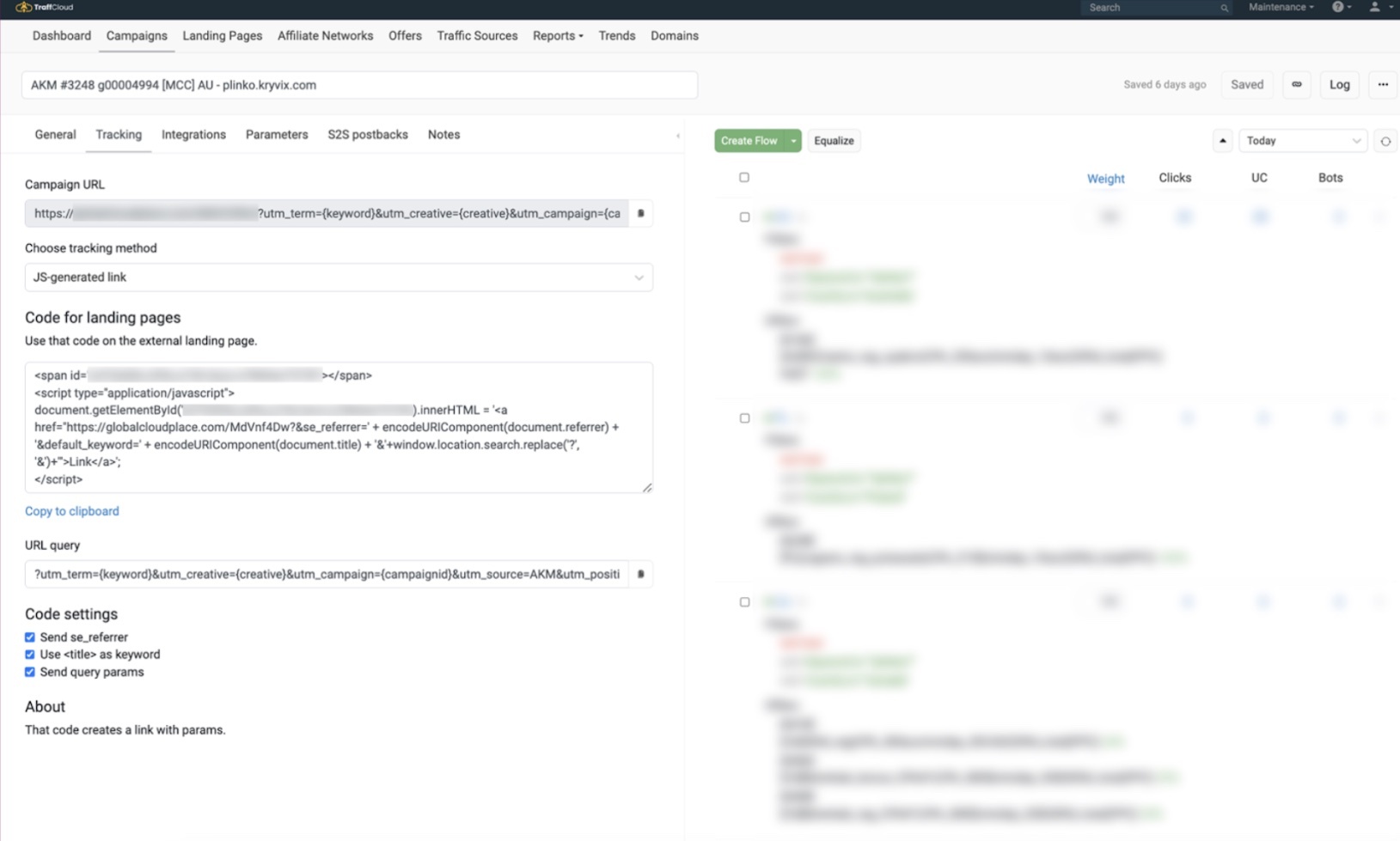This screenshot has width=1400, height=841.
Task: Open the Reports dropdown menu
Action: [x=558, y=36]
